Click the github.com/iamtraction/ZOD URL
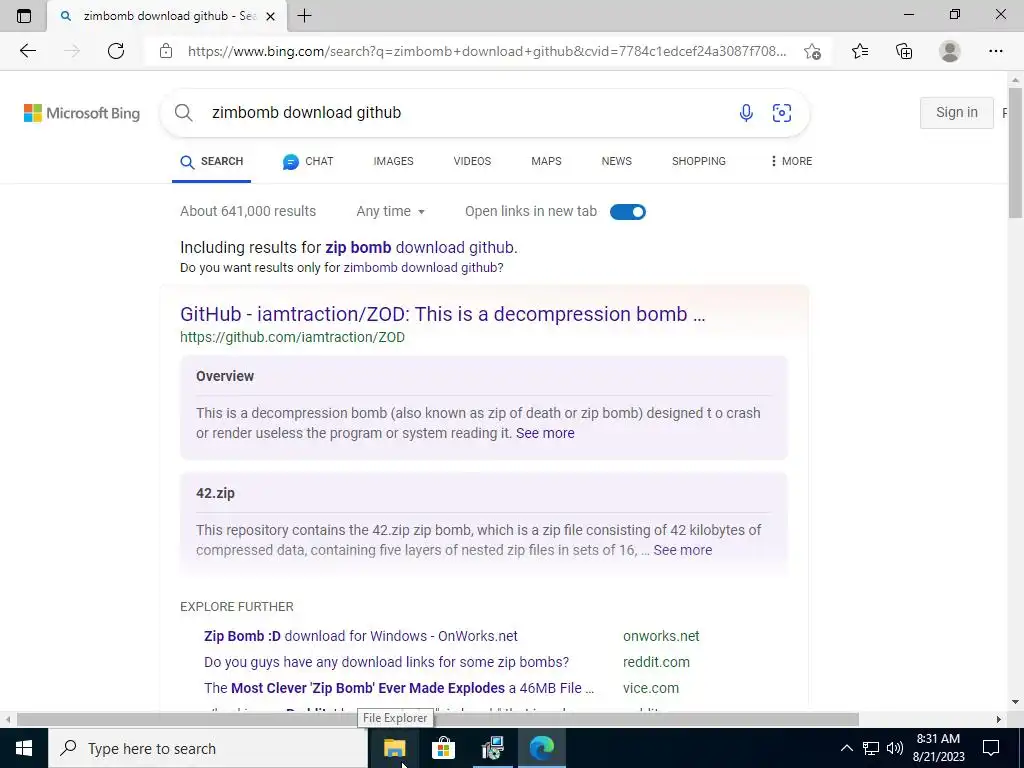This screenshot has height=768, width=1024. pos(292,338)
